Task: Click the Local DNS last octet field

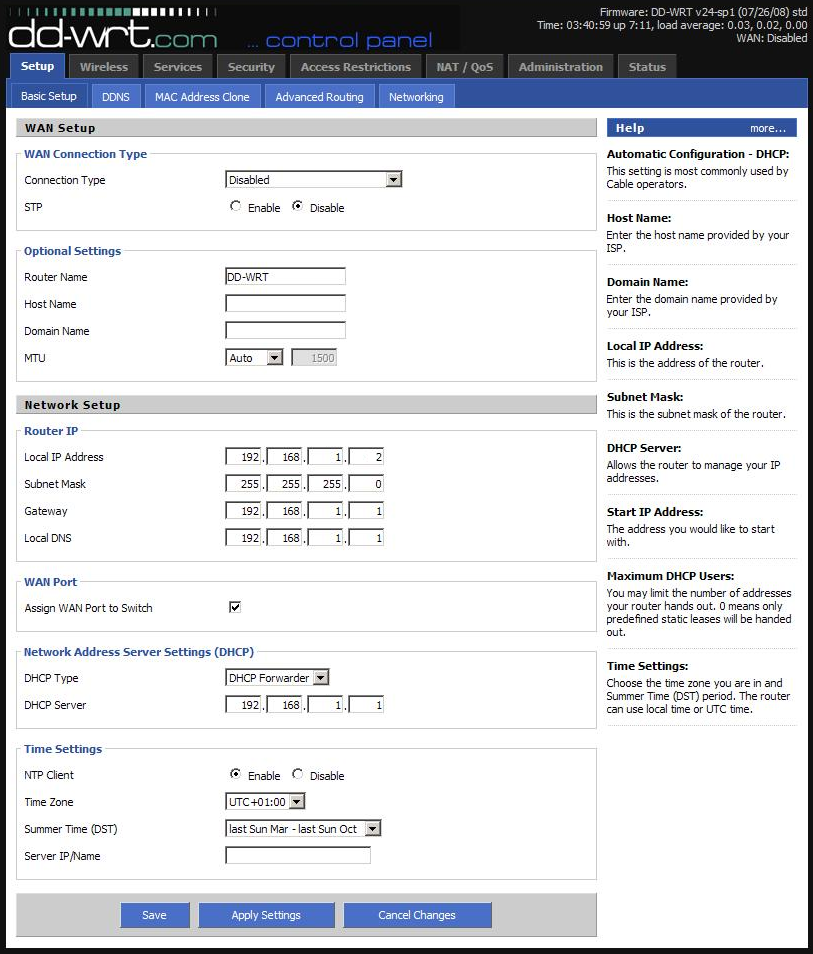Action: 366,537
